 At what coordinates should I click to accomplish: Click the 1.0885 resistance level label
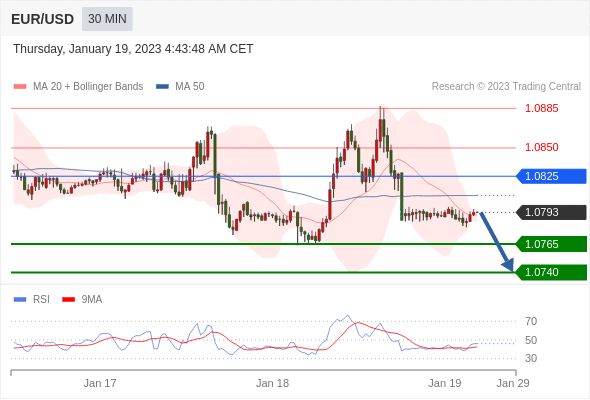[x=542, y=108]
